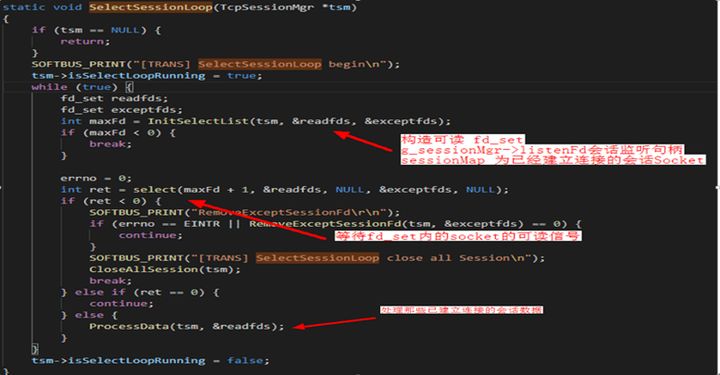Click the small red annotation near ProcessData

click(461, 310)
